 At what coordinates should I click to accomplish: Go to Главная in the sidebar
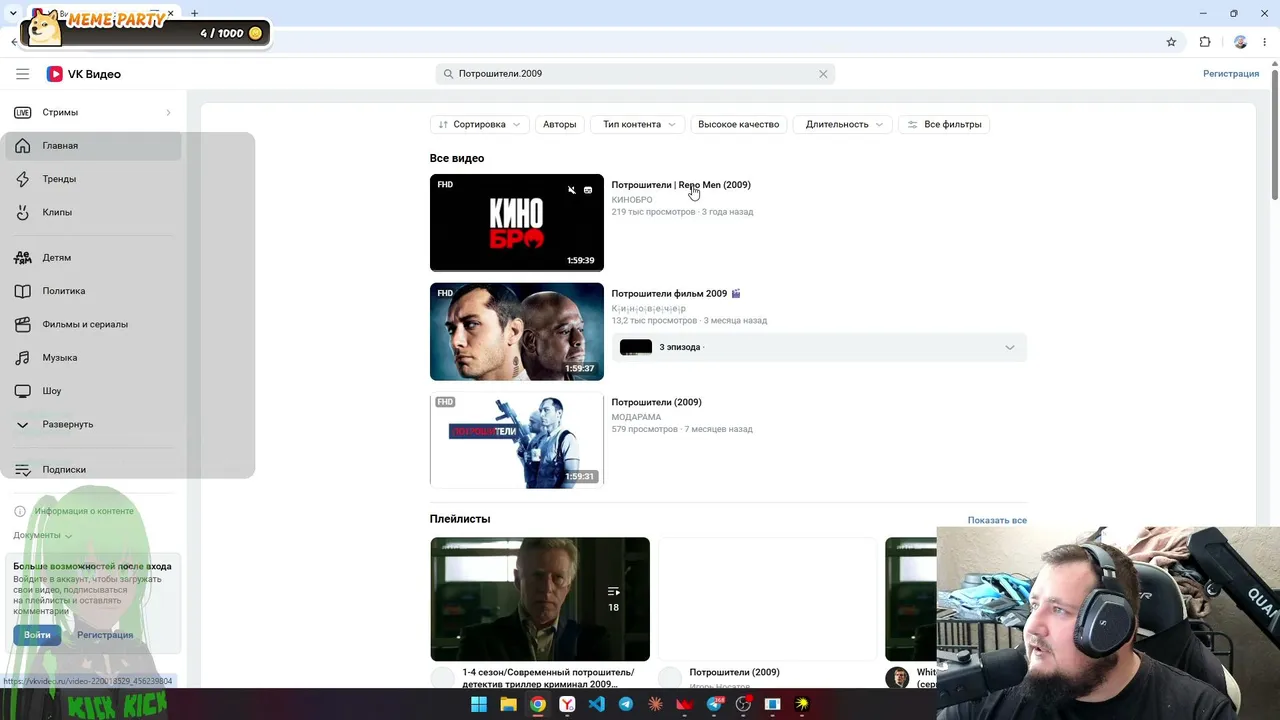click(x=92, y=146)
